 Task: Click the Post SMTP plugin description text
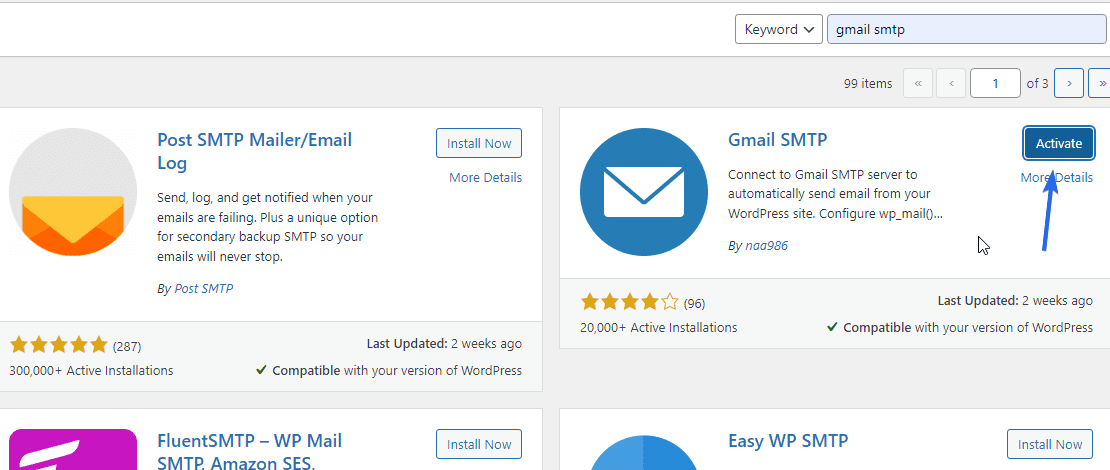[x=267, y=227]
